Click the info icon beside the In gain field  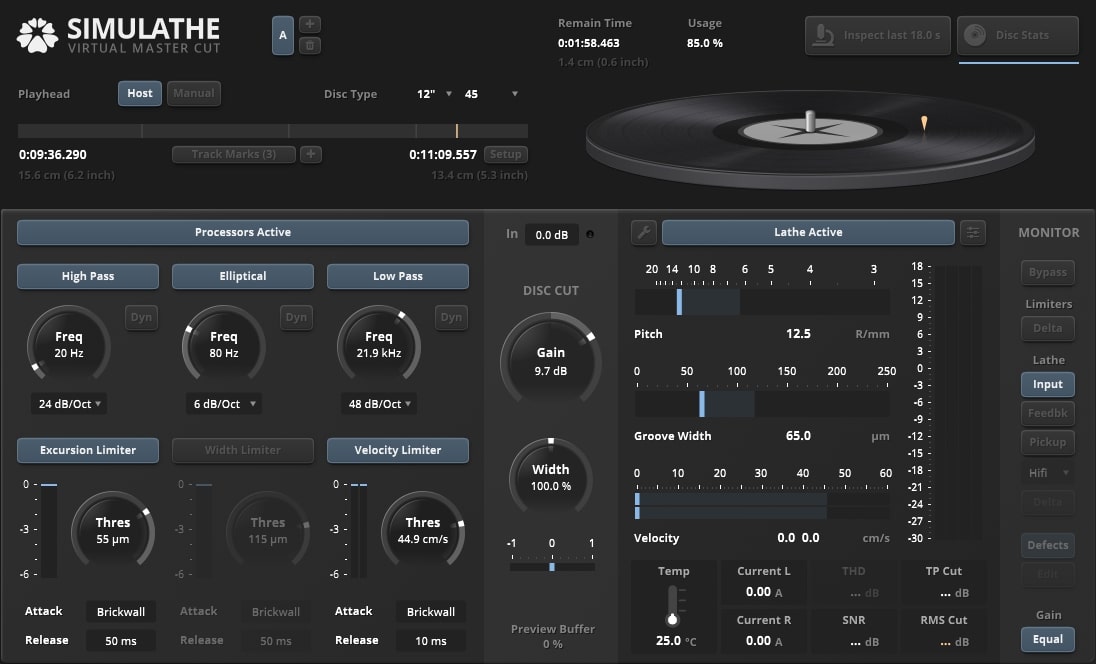point(590,234)
